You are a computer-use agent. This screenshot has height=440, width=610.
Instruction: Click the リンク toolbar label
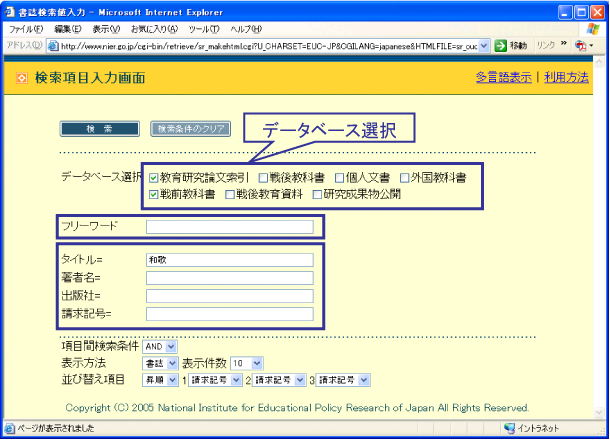coord(546,46)
